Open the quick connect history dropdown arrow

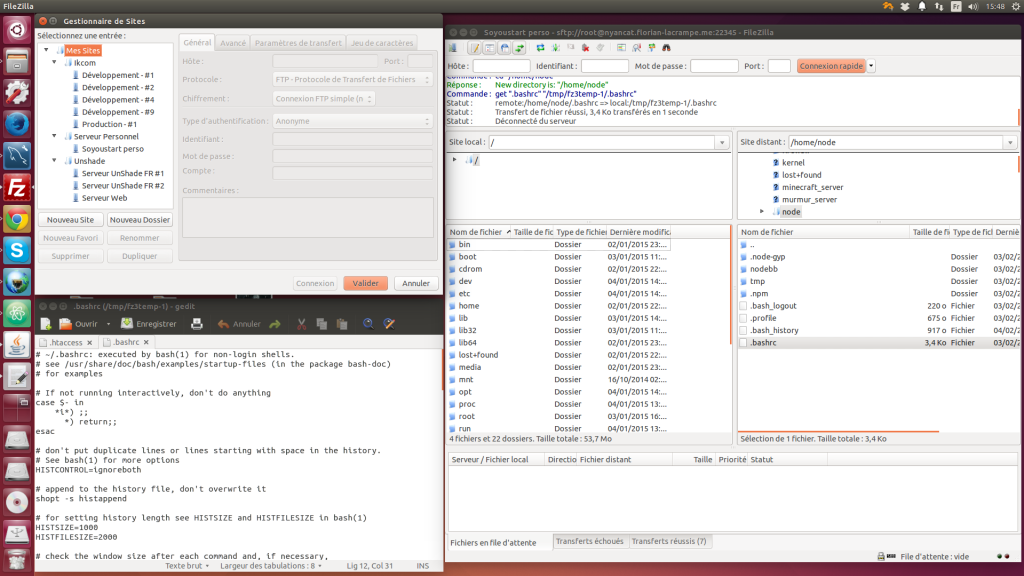coord(871,66)
